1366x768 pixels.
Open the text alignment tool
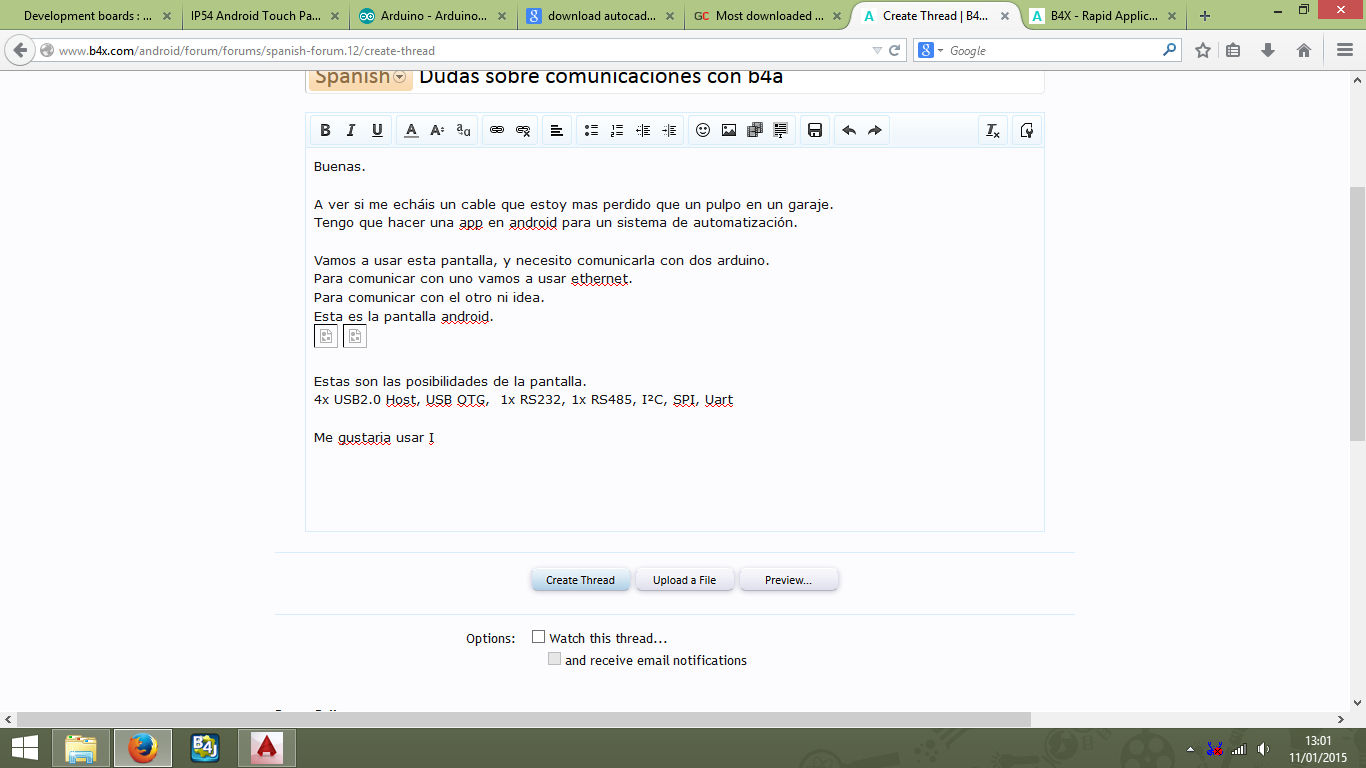[557, 130]
